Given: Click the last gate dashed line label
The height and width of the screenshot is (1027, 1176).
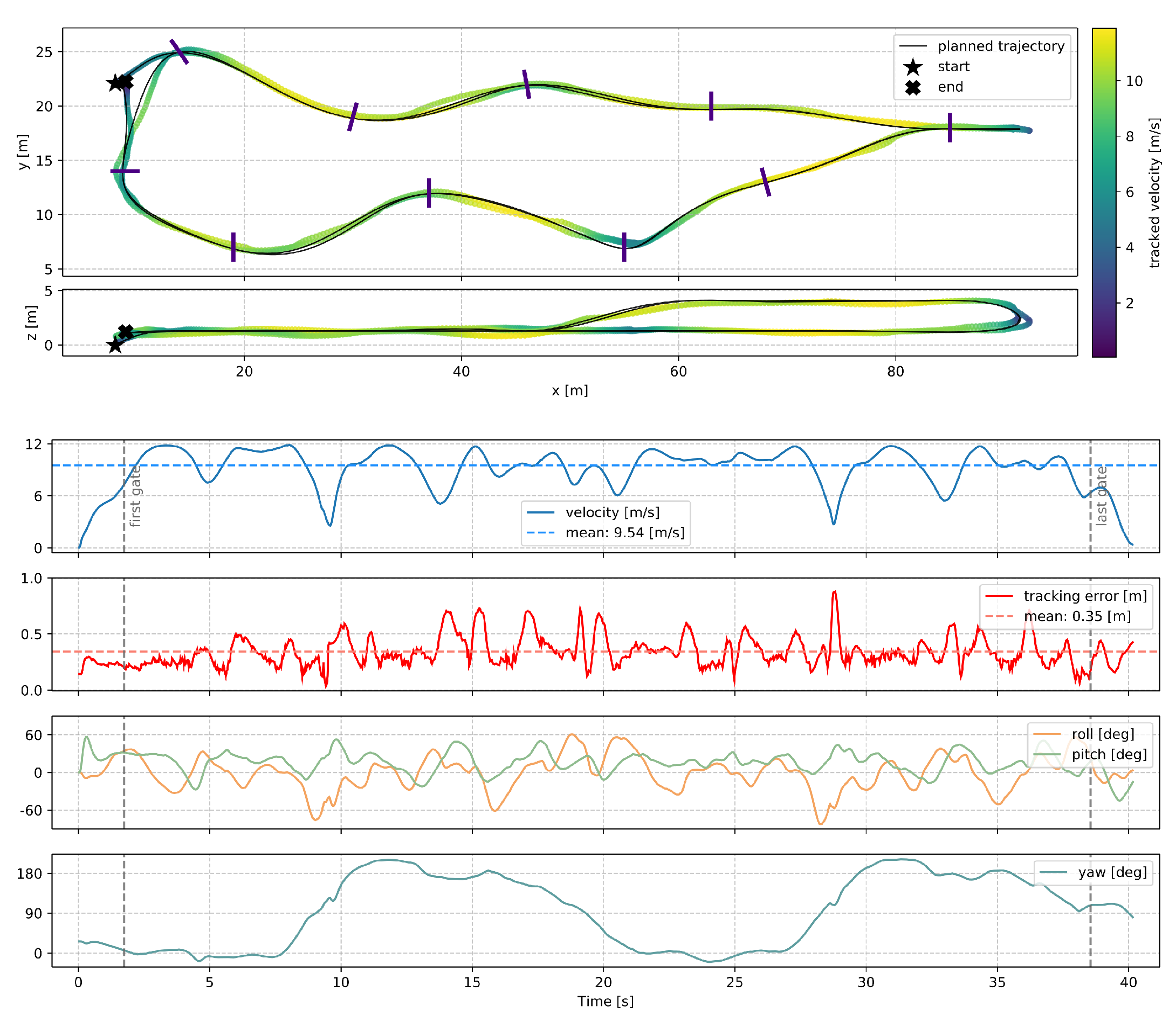Looking at the screenshot, I should pyautogui.click(x=1101, y=496).
